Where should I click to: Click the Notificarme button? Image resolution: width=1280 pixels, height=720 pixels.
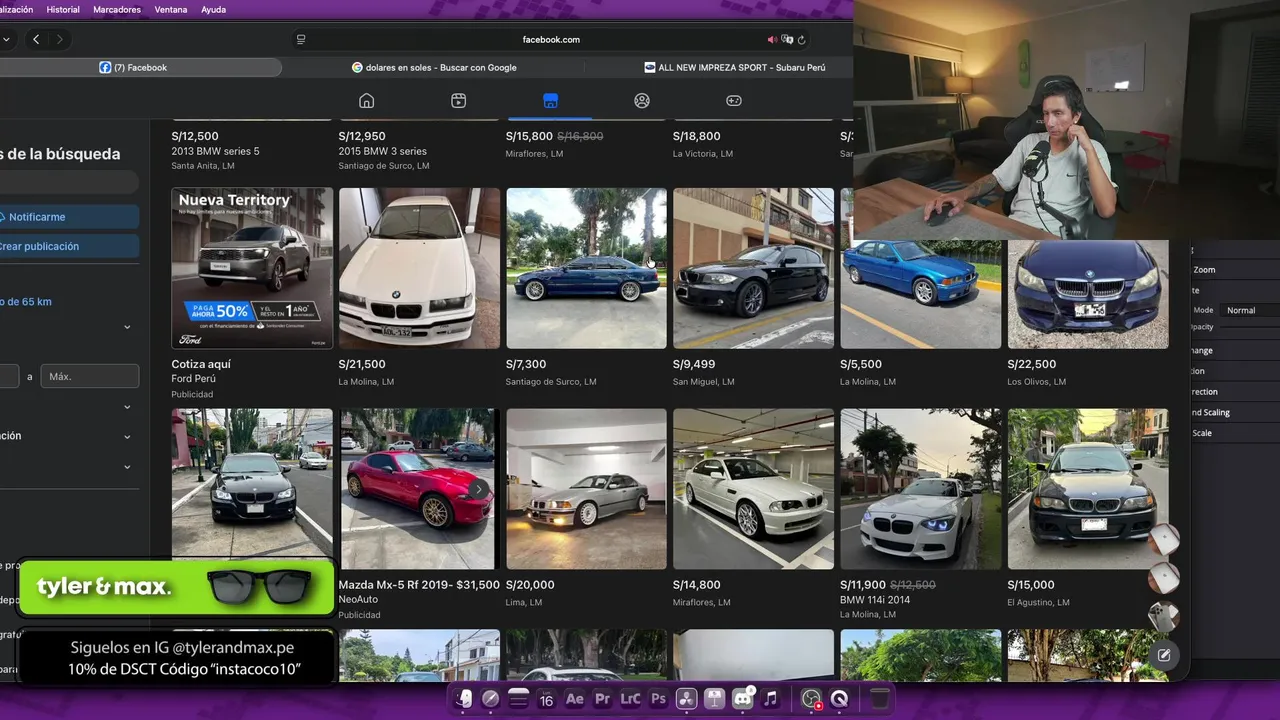coord(69,217)
